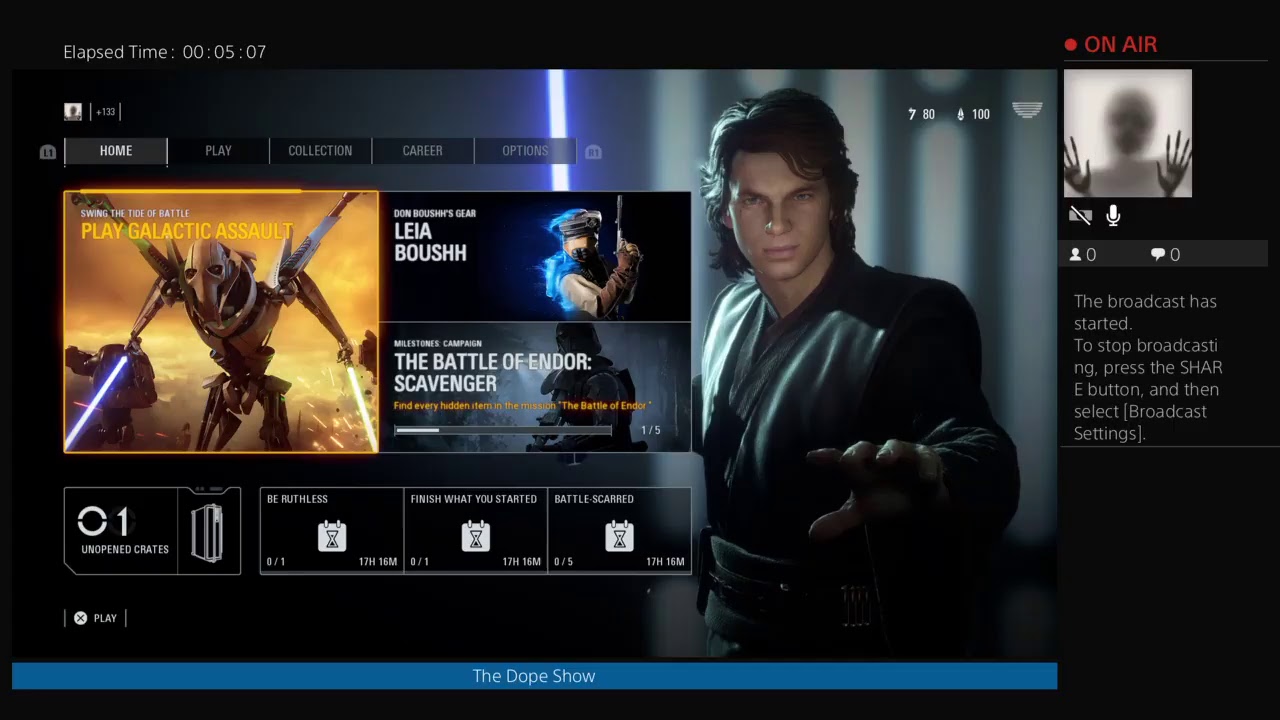1280x720 pixels.
Task: Click the comment count bubble icon
Action: (x=1158, y=255)
